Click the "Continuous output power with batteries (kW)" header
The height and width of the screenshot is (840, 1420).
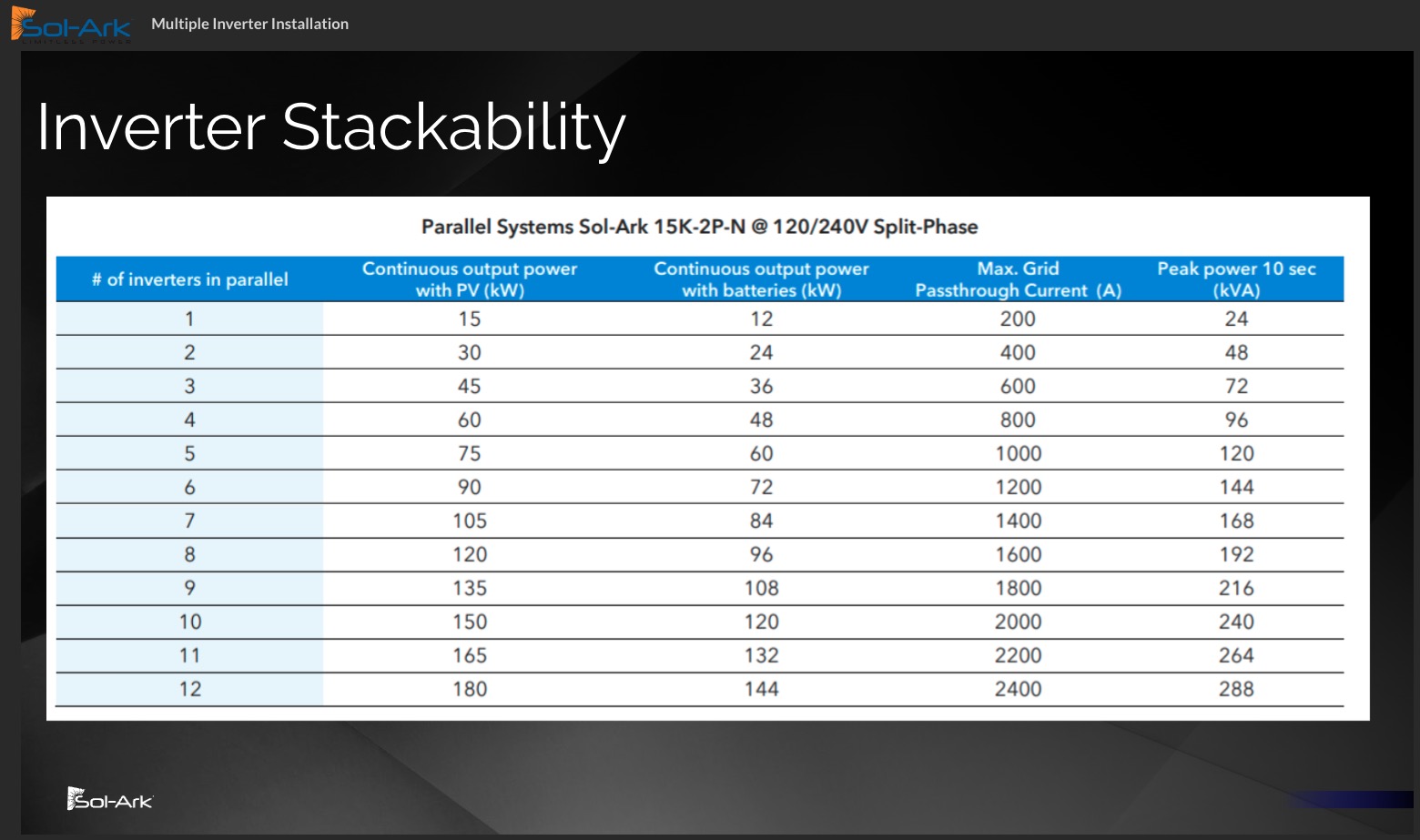[x=761, y=279]
